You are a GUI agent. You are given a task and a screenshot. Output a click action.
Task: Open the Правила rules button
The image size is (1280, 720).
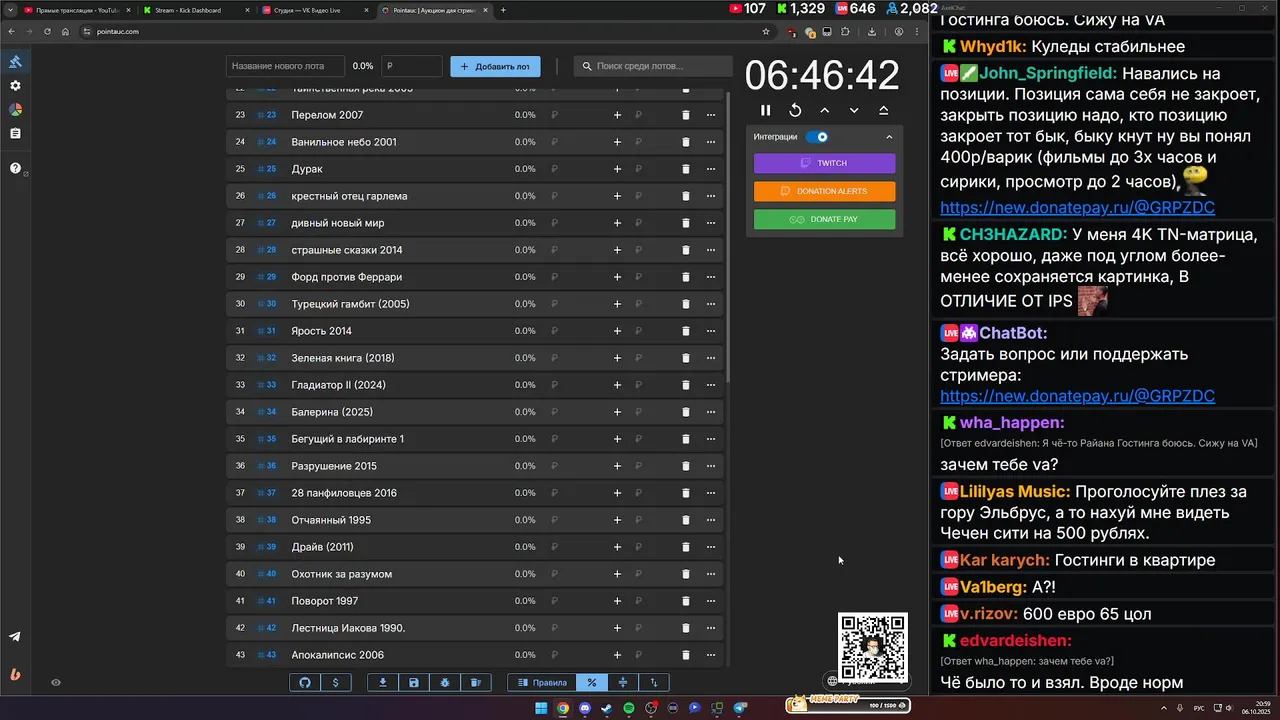(542, 682)
